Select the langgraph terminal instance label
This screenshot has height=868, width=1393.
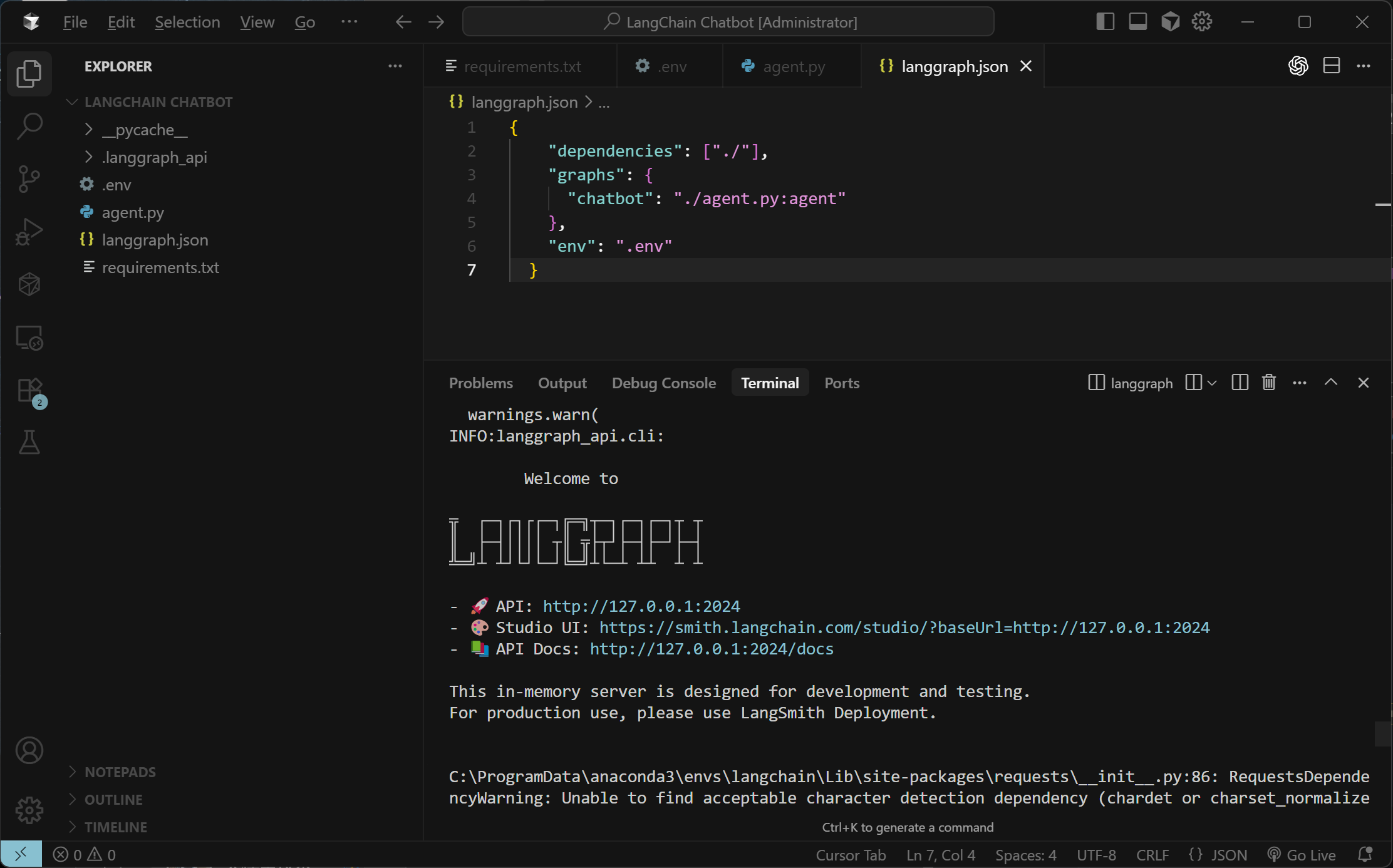coord(1131,383)
